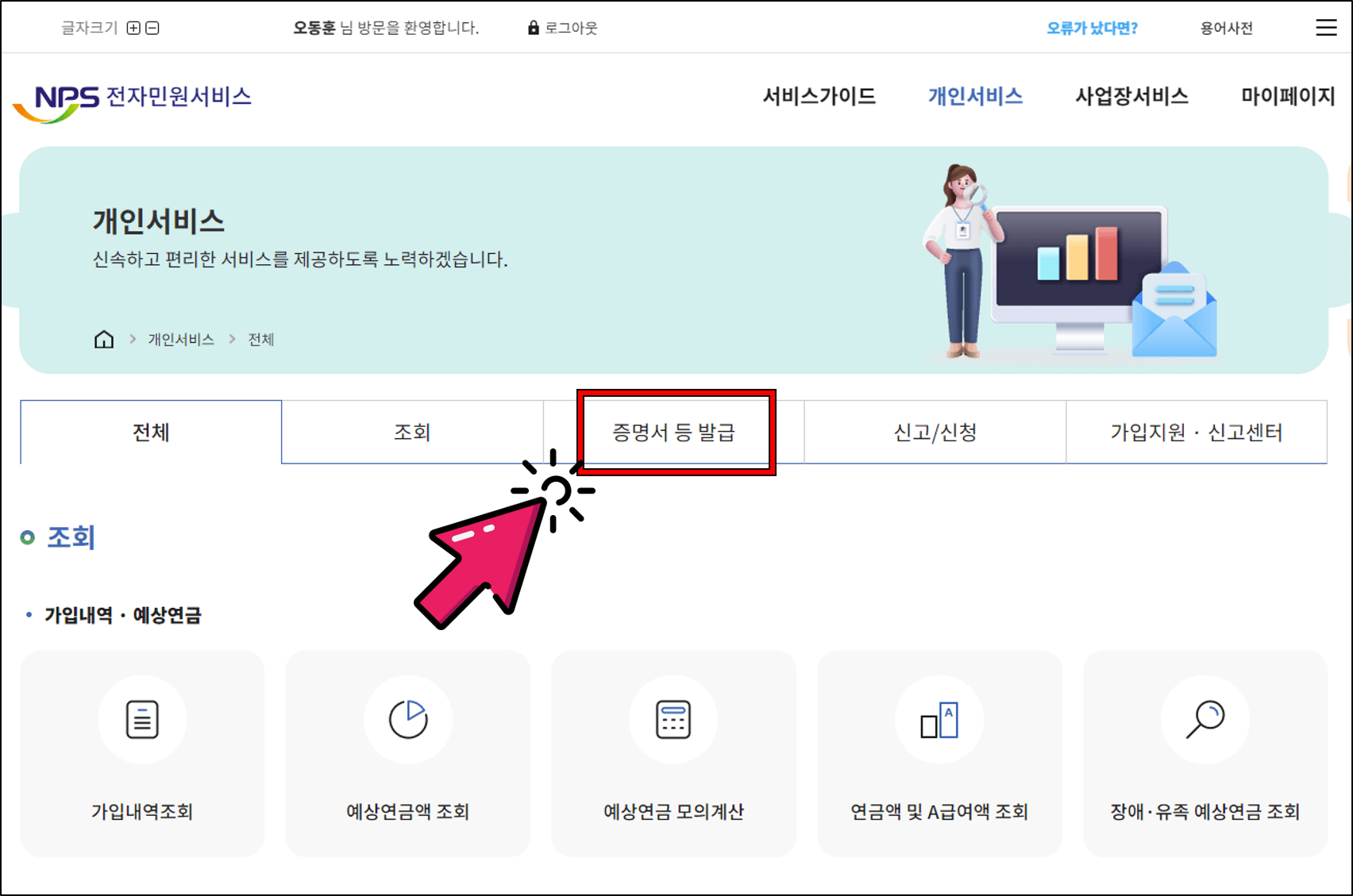Open 가입내역조회 via the document icon
The height and width of the screenshot is (896, 1353).
141,720
